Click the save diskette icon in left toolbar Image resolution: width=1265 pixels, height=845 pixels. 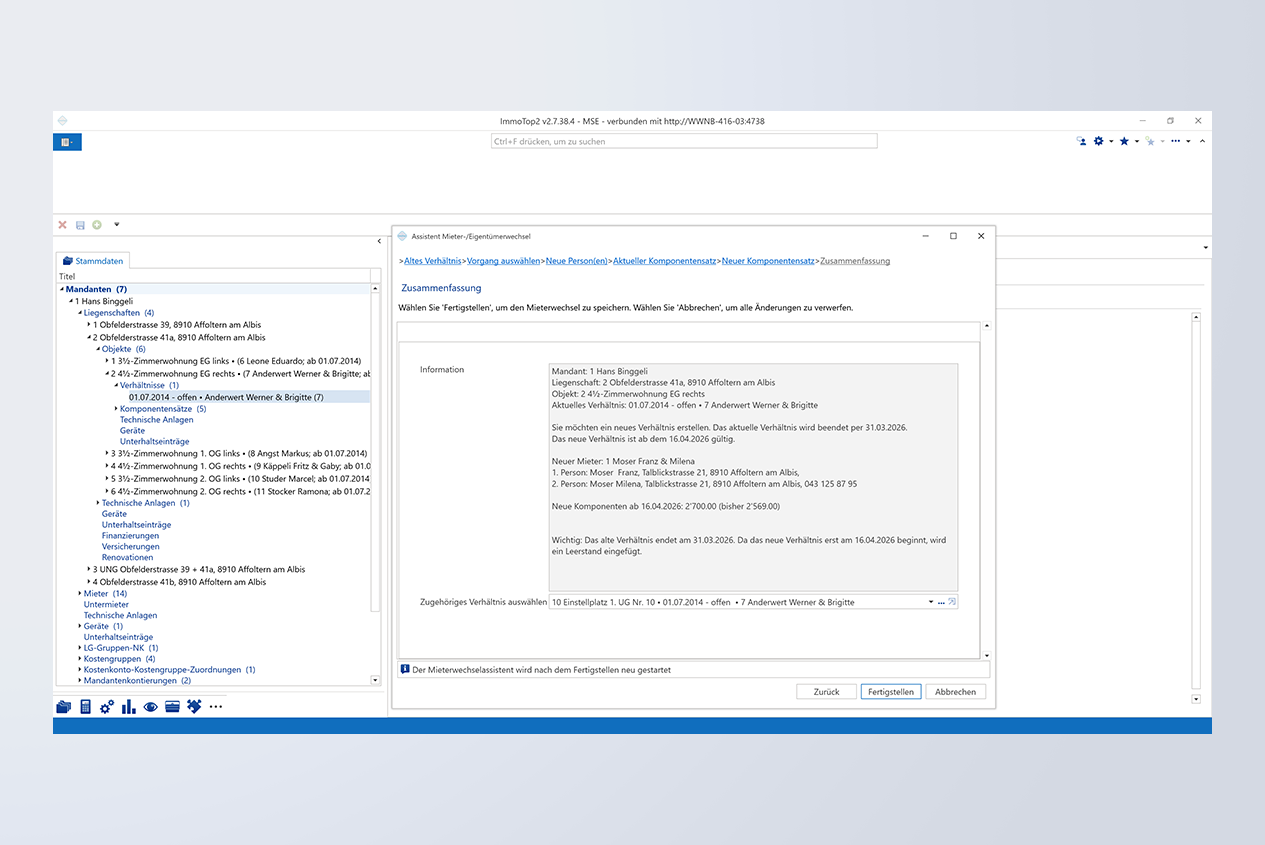[x=79, y=224]
